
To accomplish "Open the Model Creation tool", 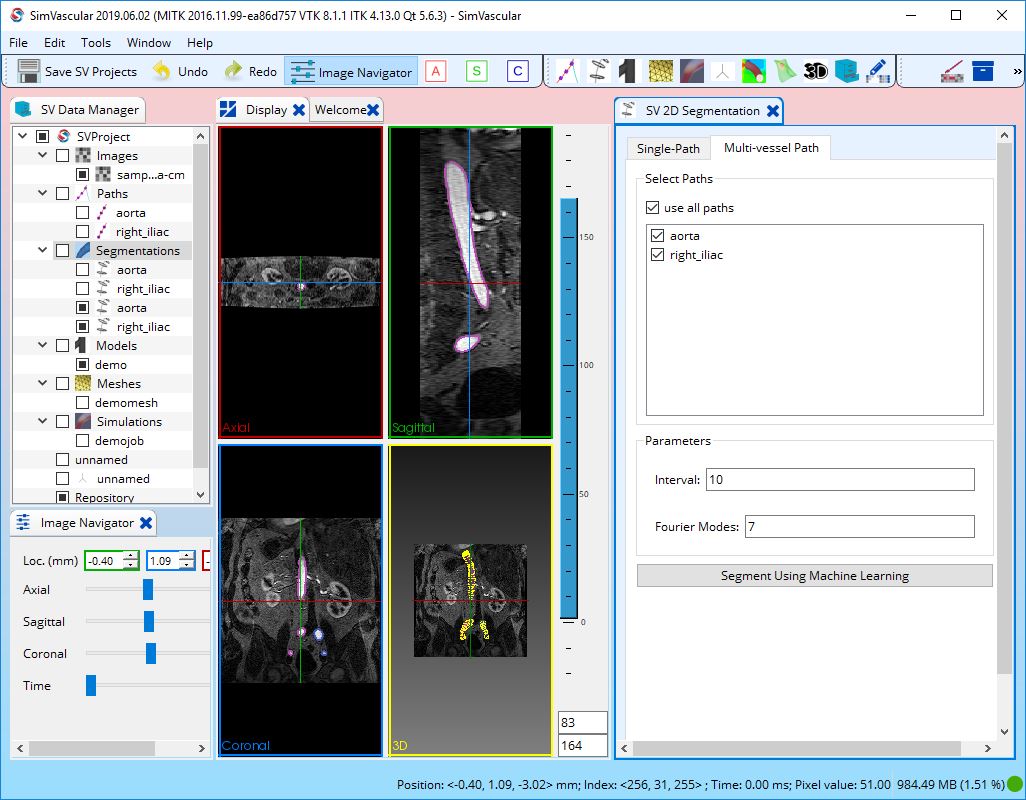I will click(x=627, y=72).
